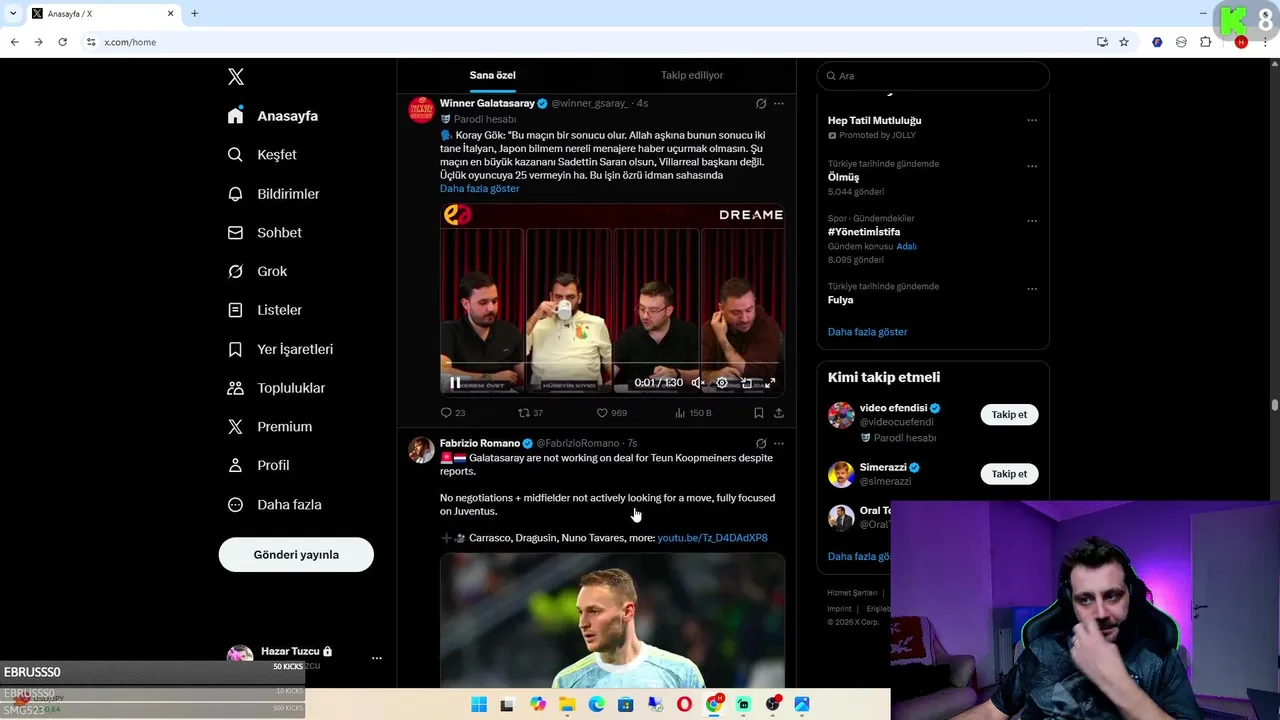Open youtu.be link in Fabrizio Romano post
This screenshot has width=1280, height=720.
(713, 538)
